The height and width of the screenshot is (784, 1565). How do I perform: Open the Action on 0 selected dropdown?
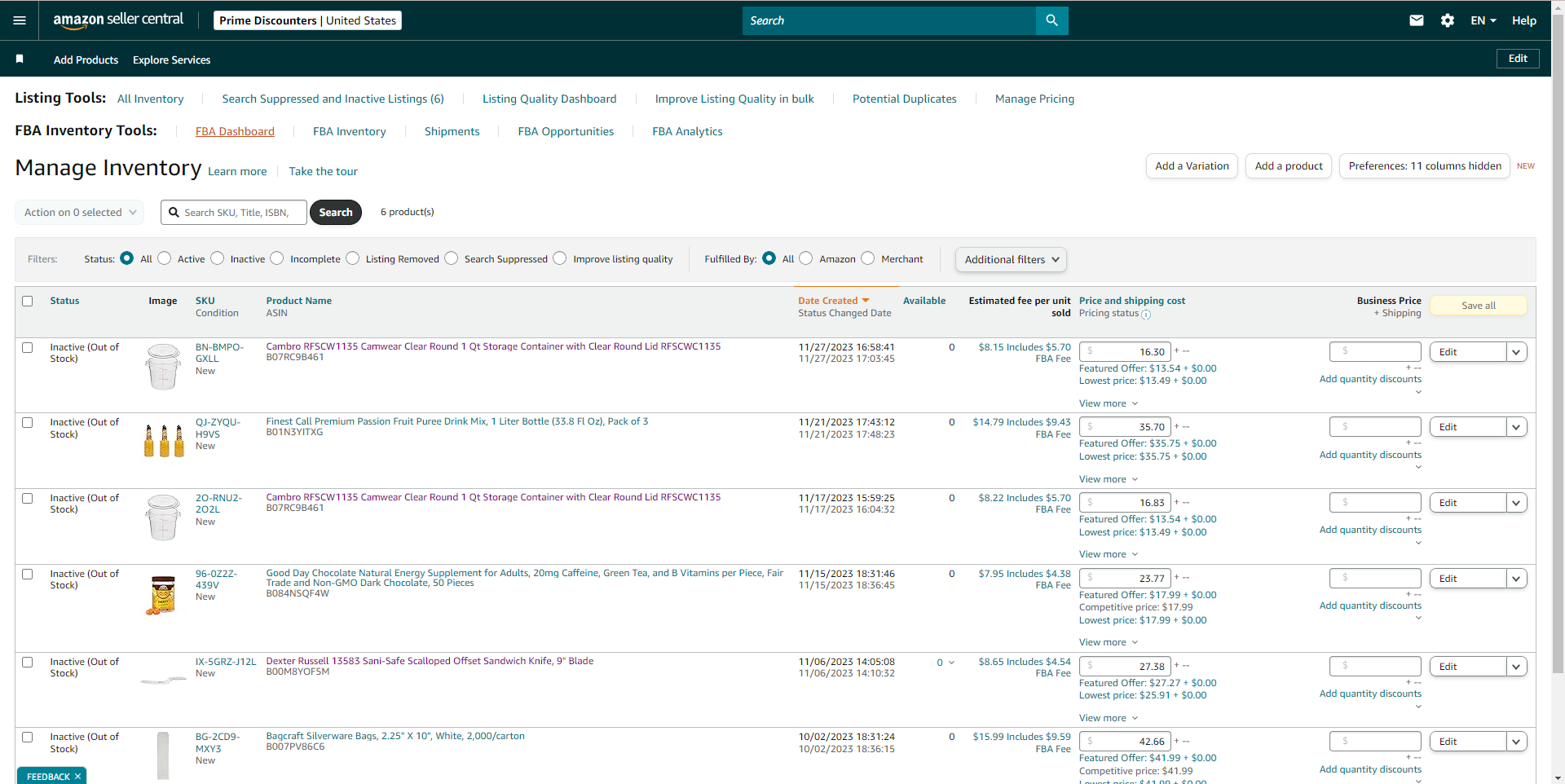pyautogui.click(x=80, y=213)
